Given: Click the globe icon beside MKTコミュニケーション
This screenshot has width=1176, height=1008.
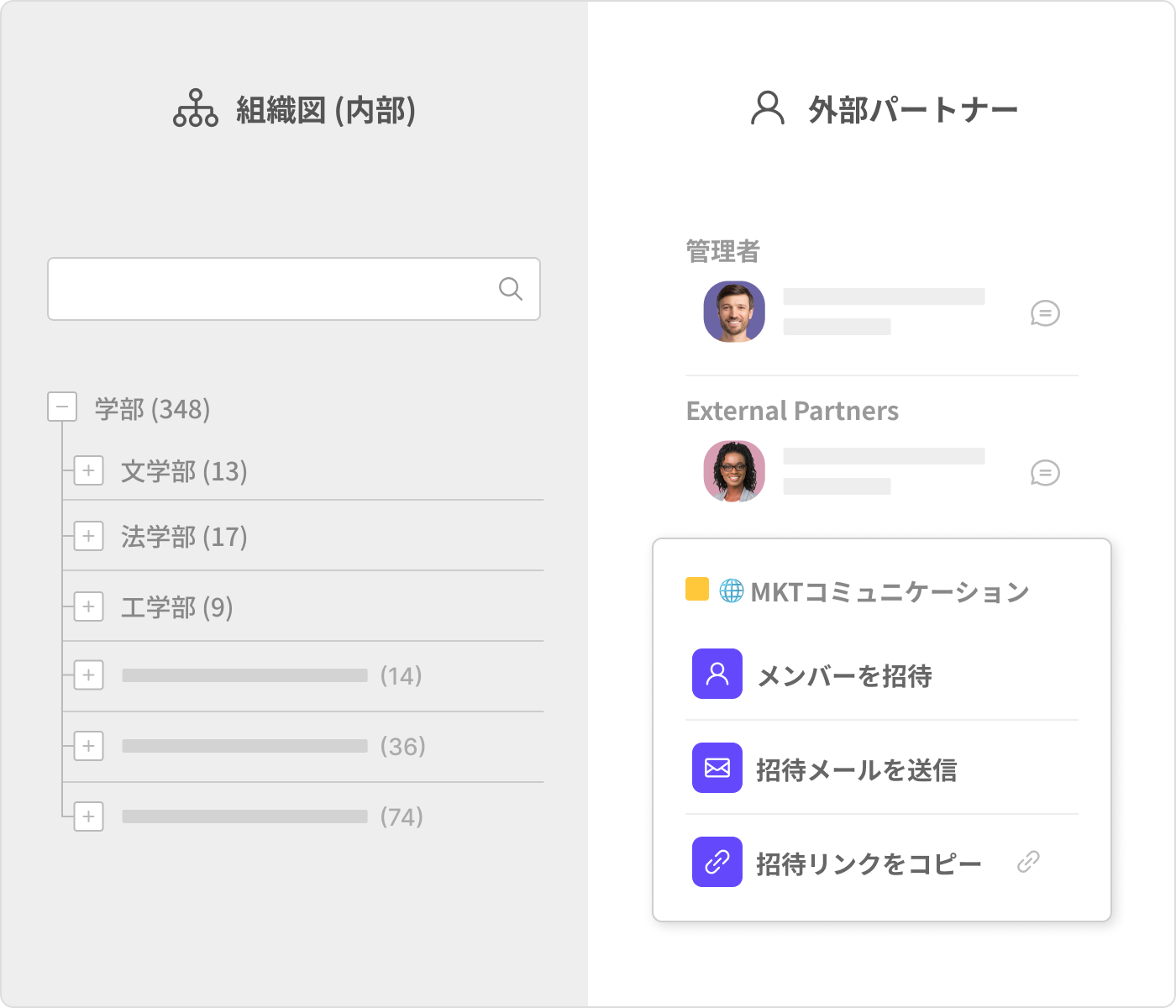Looking at the screenshot, I should [x=731, y=591].
